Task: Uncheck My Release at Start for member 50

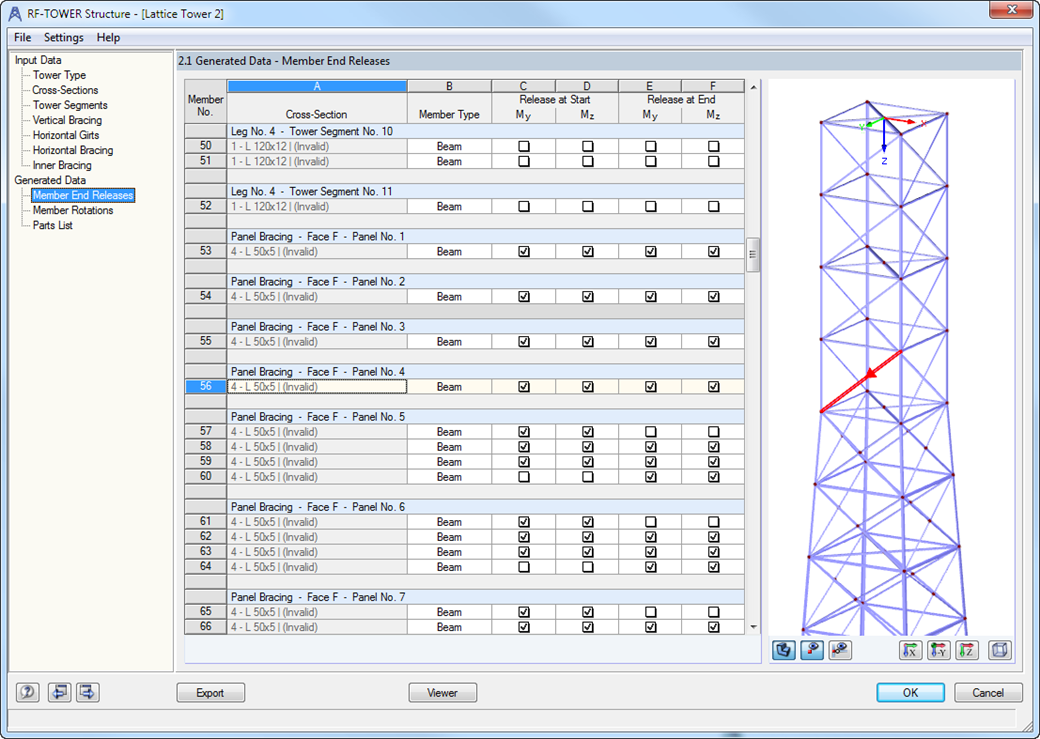Action: tap(523, 146)
